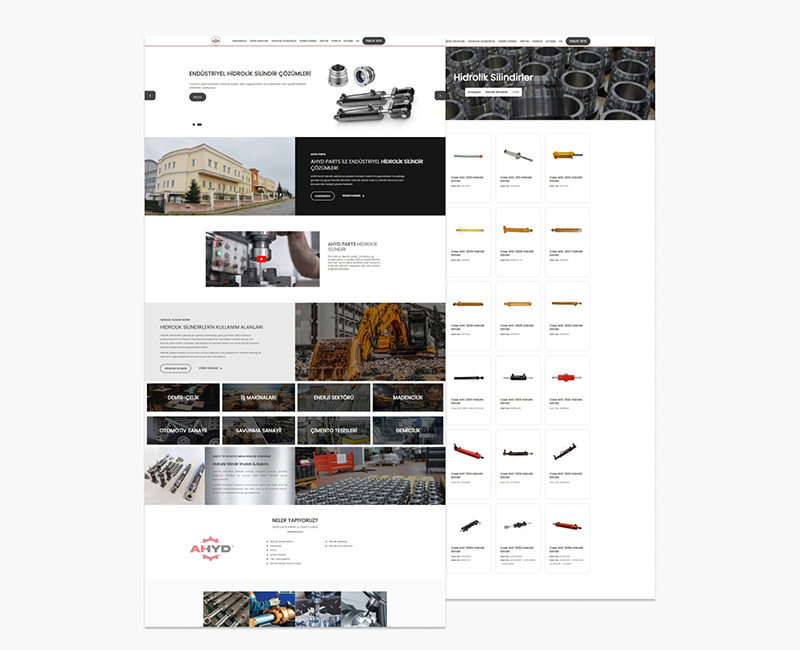Click the KOMATSU PARTS link with arrow
This screenshot has height=650, width=800.
tap(352, 197)
